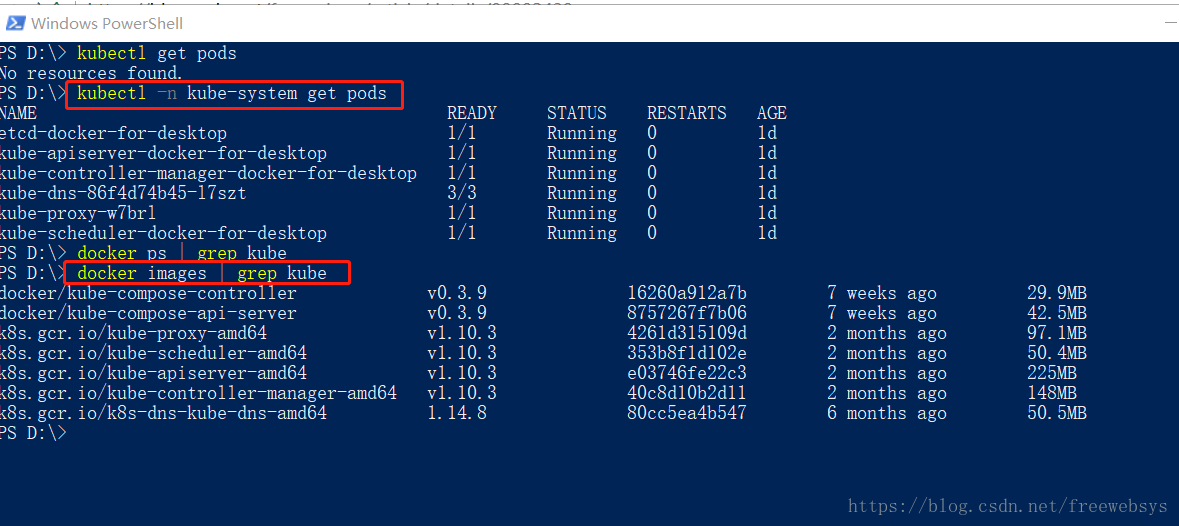Click the 29.9MB image size
The image size is (1179, 526).
(x=1056, y=293)
